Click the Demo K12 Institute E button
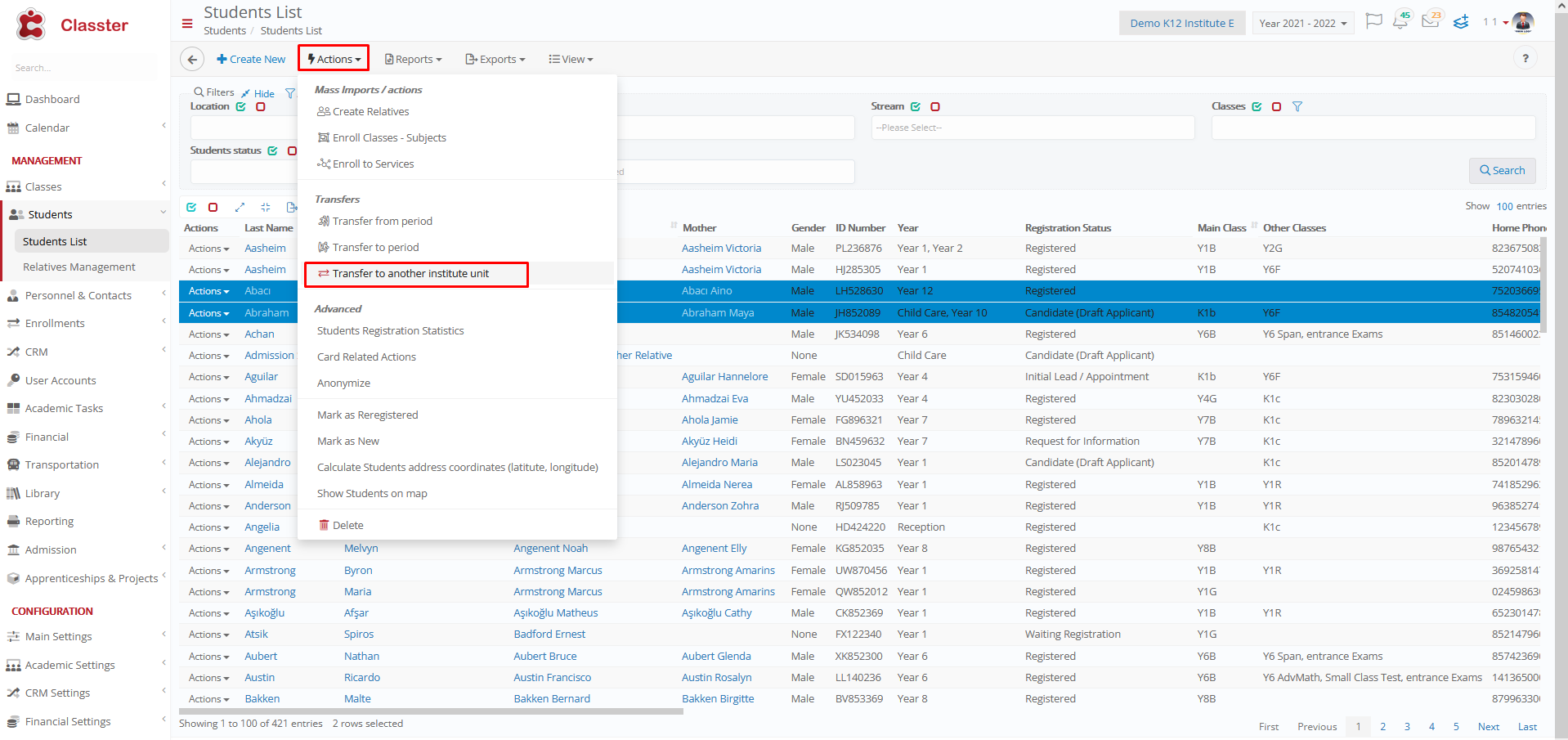 tap(1182, 23)
